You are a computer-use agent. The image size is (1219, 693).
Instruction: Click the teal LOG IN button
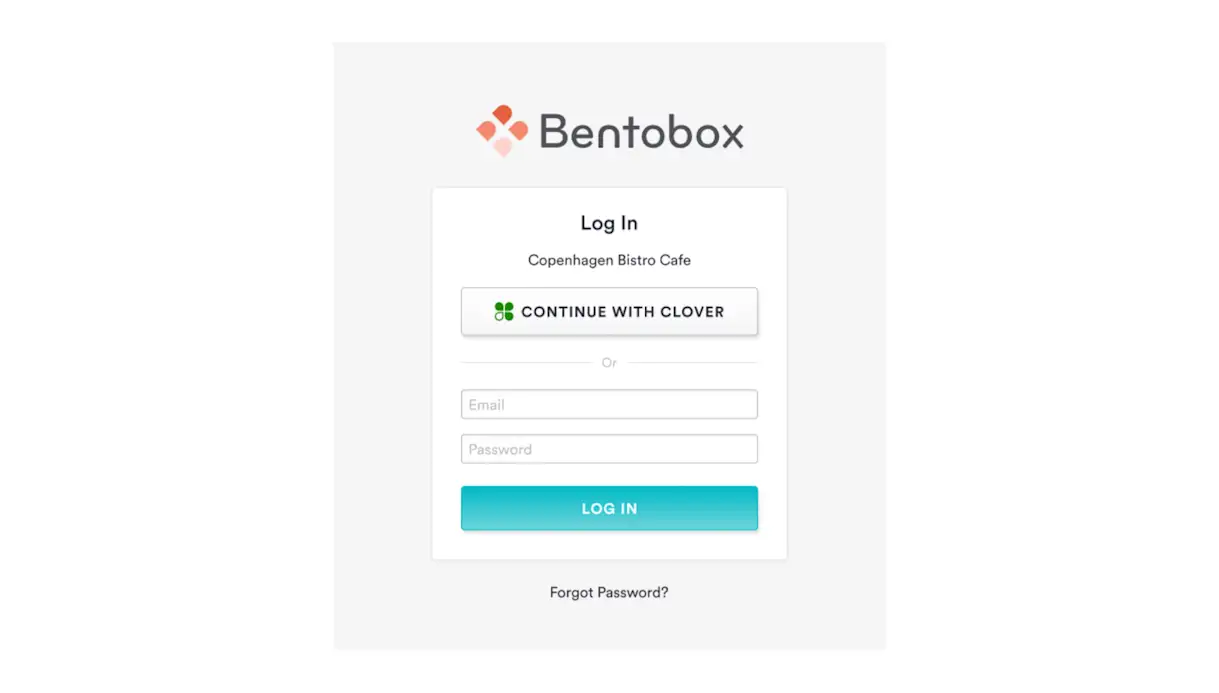(609, 508)
